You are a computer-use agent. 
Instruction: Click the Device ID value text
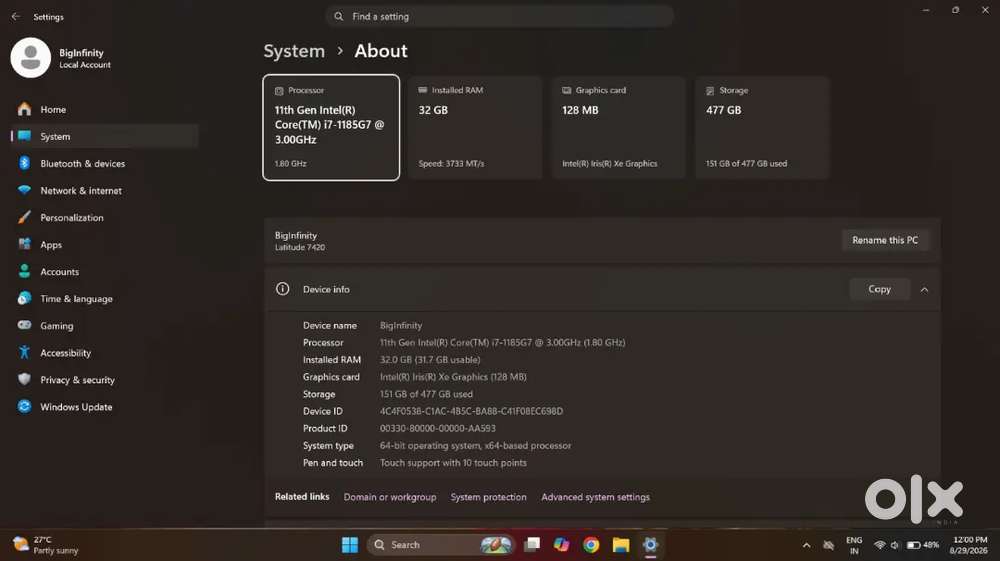pyautogui.click(x=471, y=411)
